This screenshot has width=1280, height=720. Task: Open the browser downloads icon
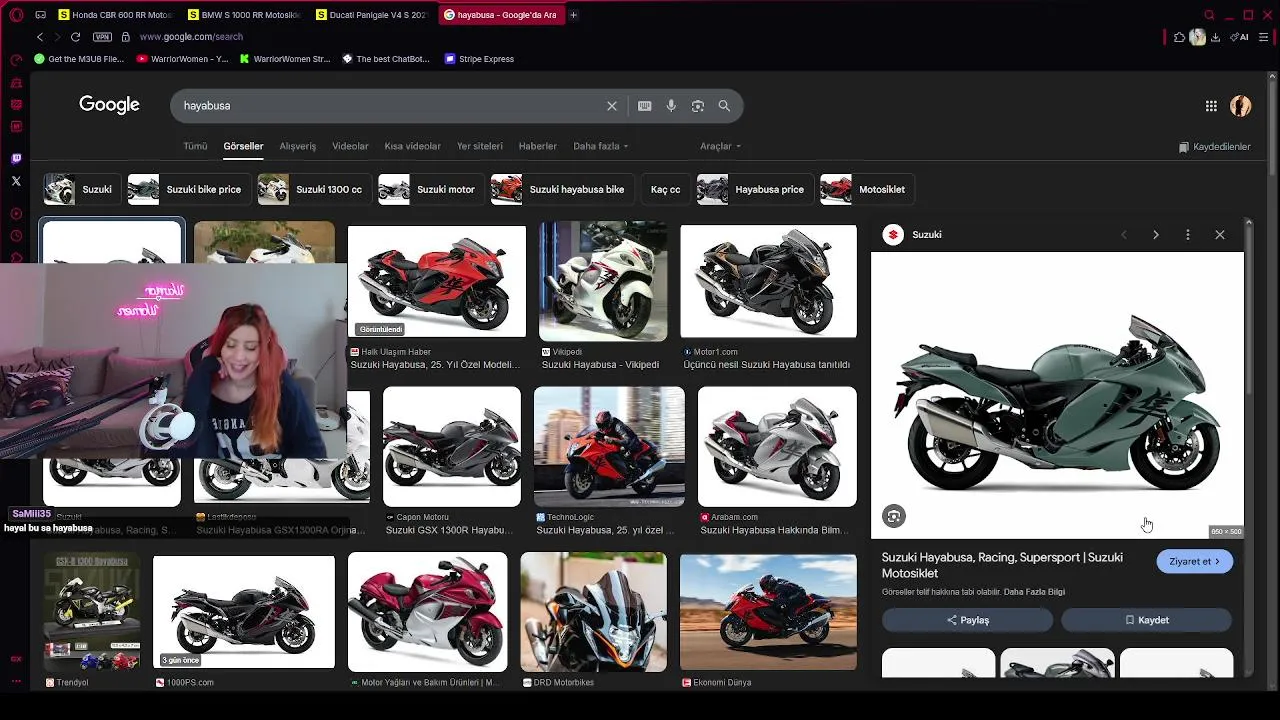(x=1215, y=37)
